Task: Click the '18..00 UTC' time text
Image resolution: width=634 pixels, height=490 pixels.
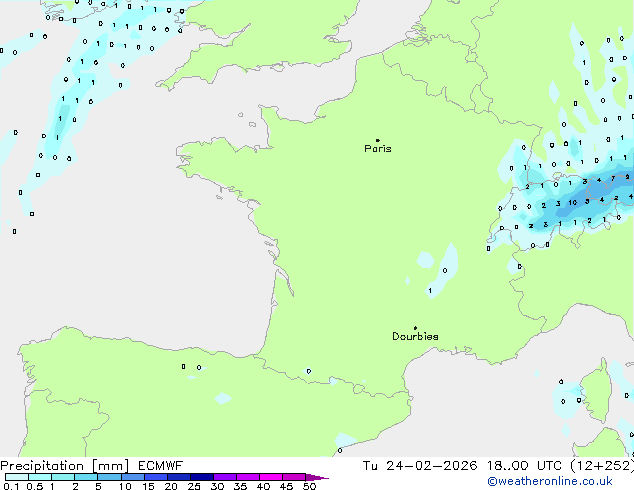Action: [x=524, y=466]
